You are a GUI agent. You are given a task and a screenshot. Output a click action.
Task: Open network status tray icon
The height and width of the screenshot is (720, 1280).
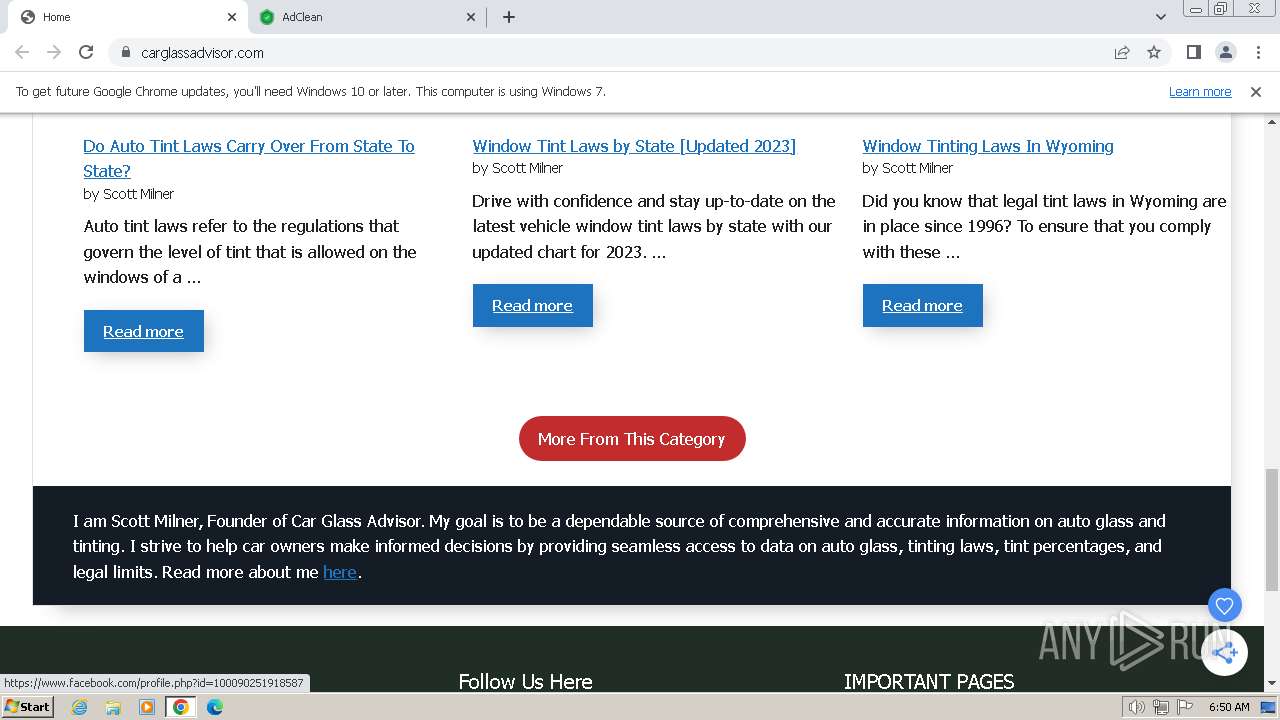tap(1161, 707)
